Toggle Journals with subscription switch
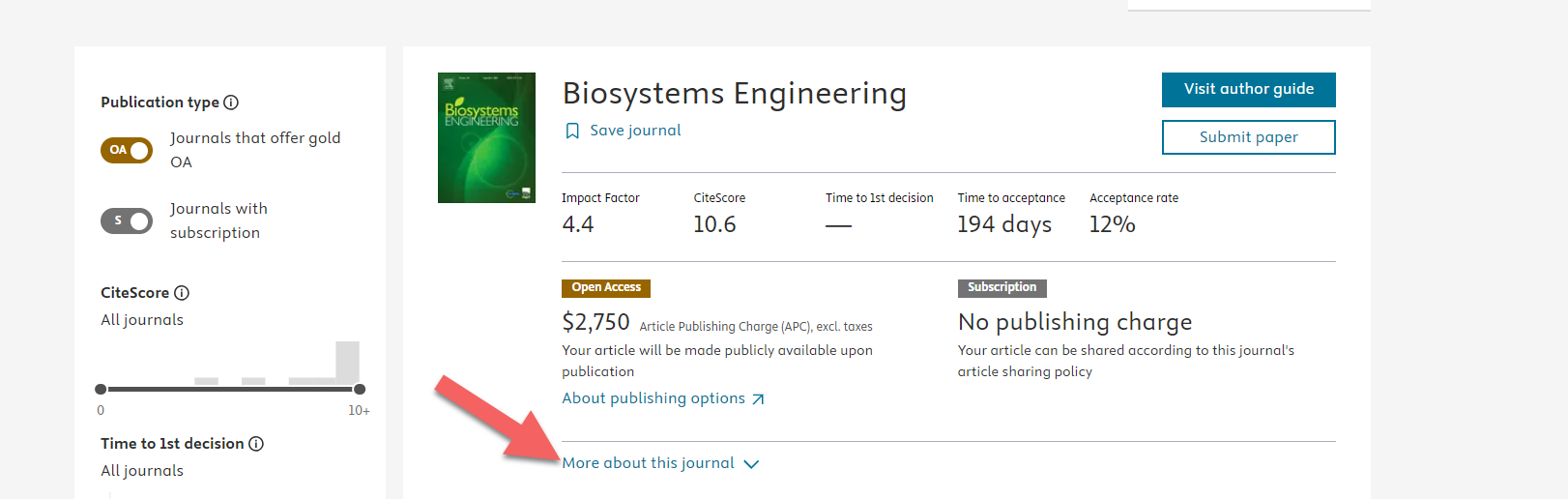 [x=127, y=220]
